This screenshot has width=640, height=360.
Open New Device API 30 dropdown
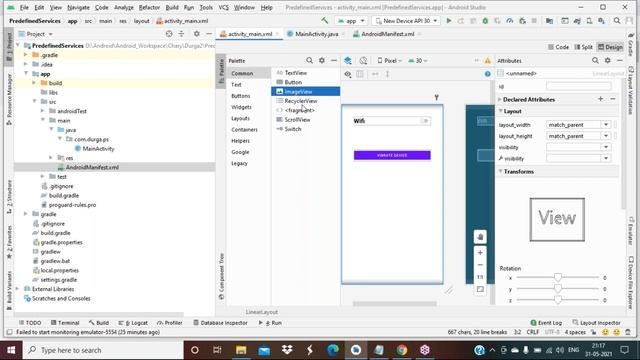click(406, 21)
